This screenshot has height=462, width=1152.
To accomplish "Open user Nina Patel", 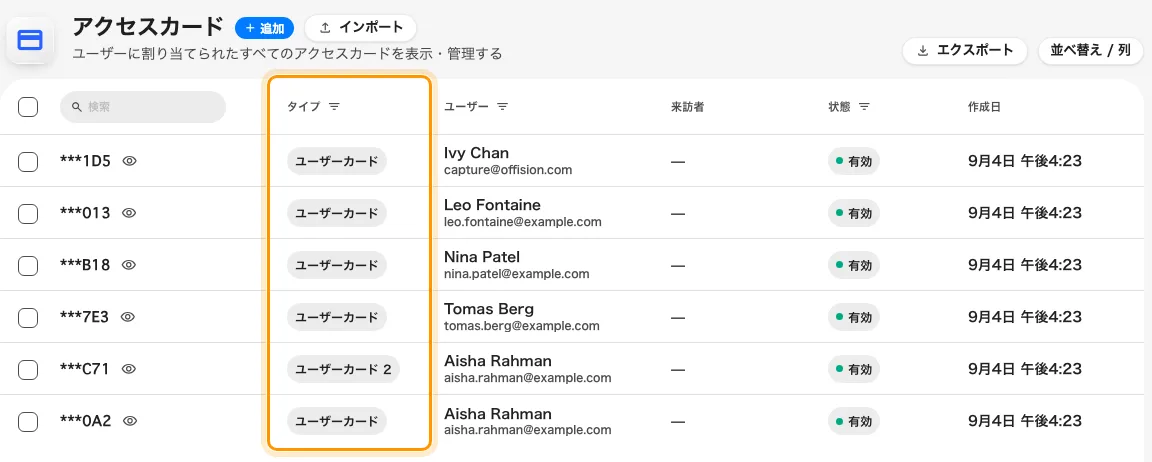I will [x=482, y=257].
